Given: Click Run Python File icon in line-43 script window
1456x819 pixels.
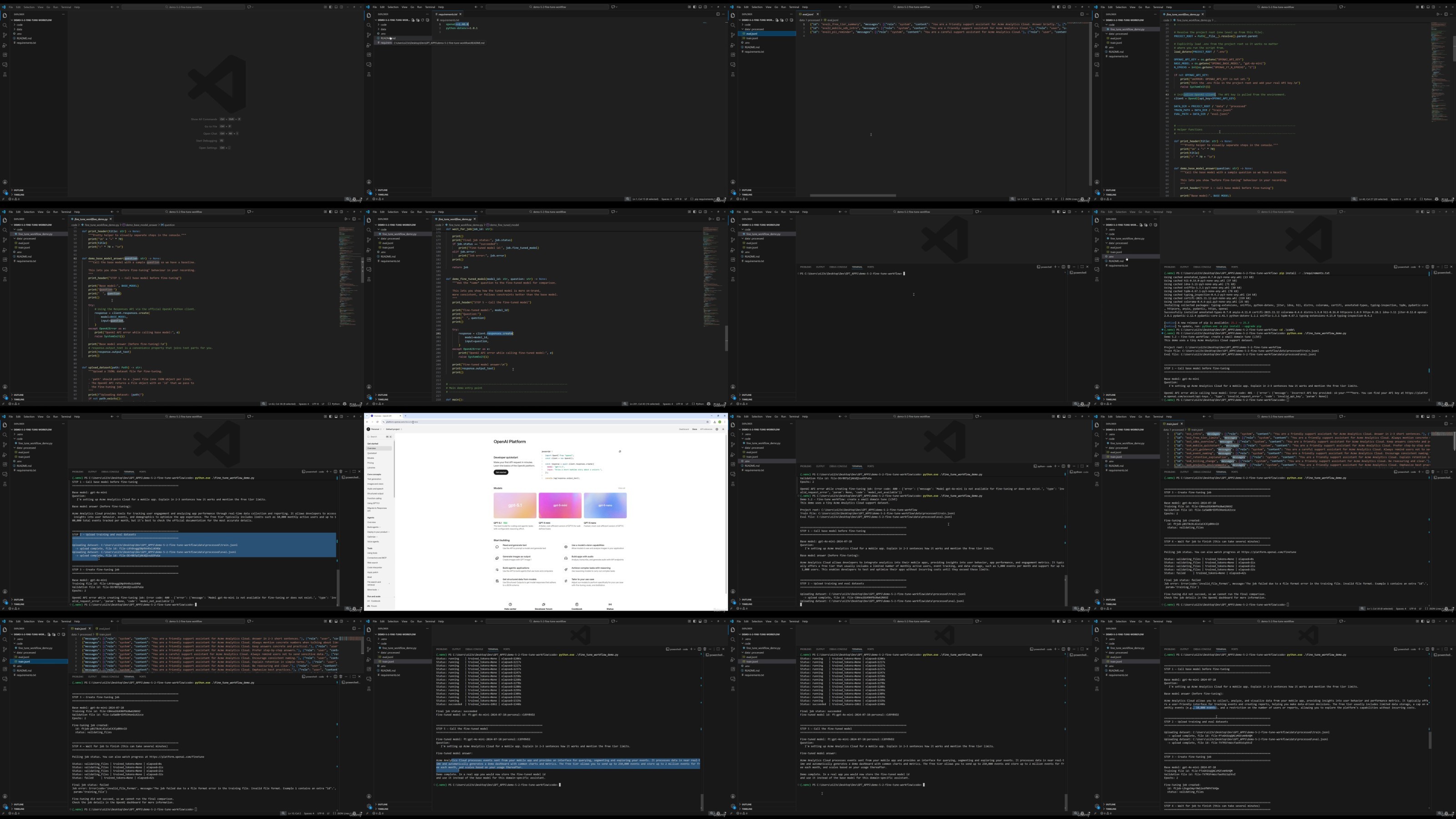Looking at the screenshot, I should click(1438, 14).
